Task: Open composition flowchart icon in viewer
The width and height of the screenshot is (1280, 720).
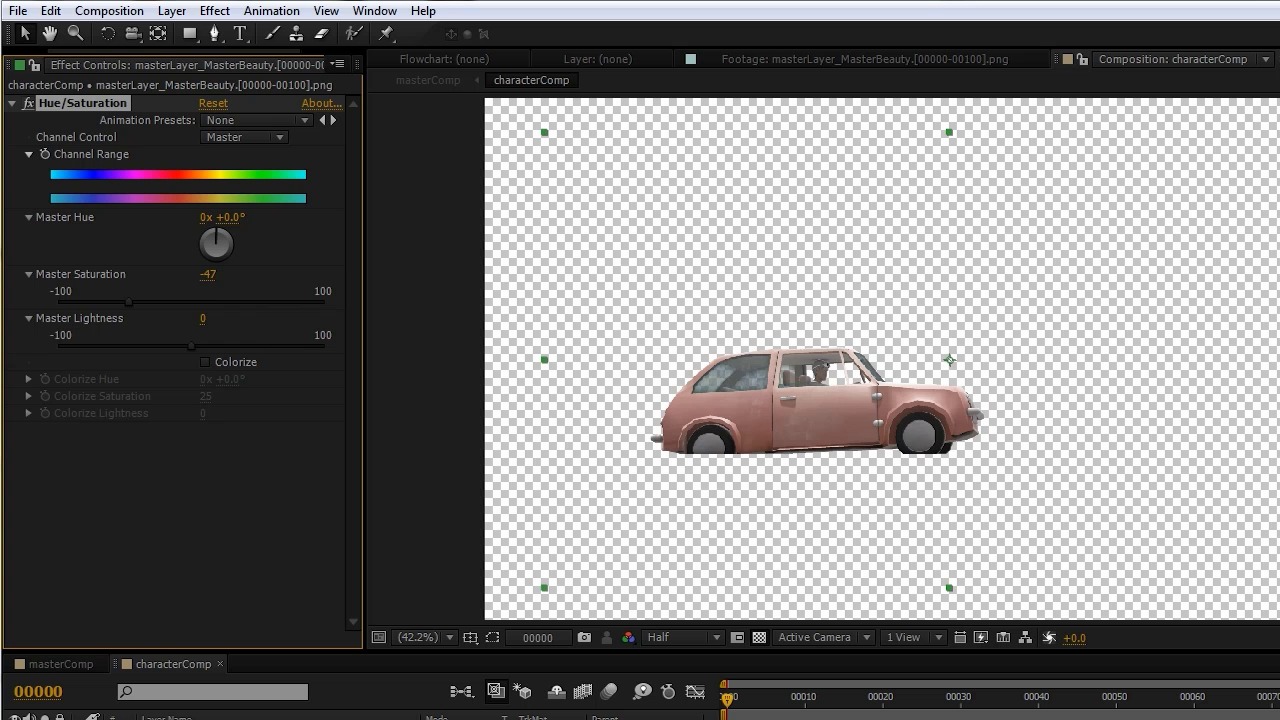Action: [x=1025, y=637]
